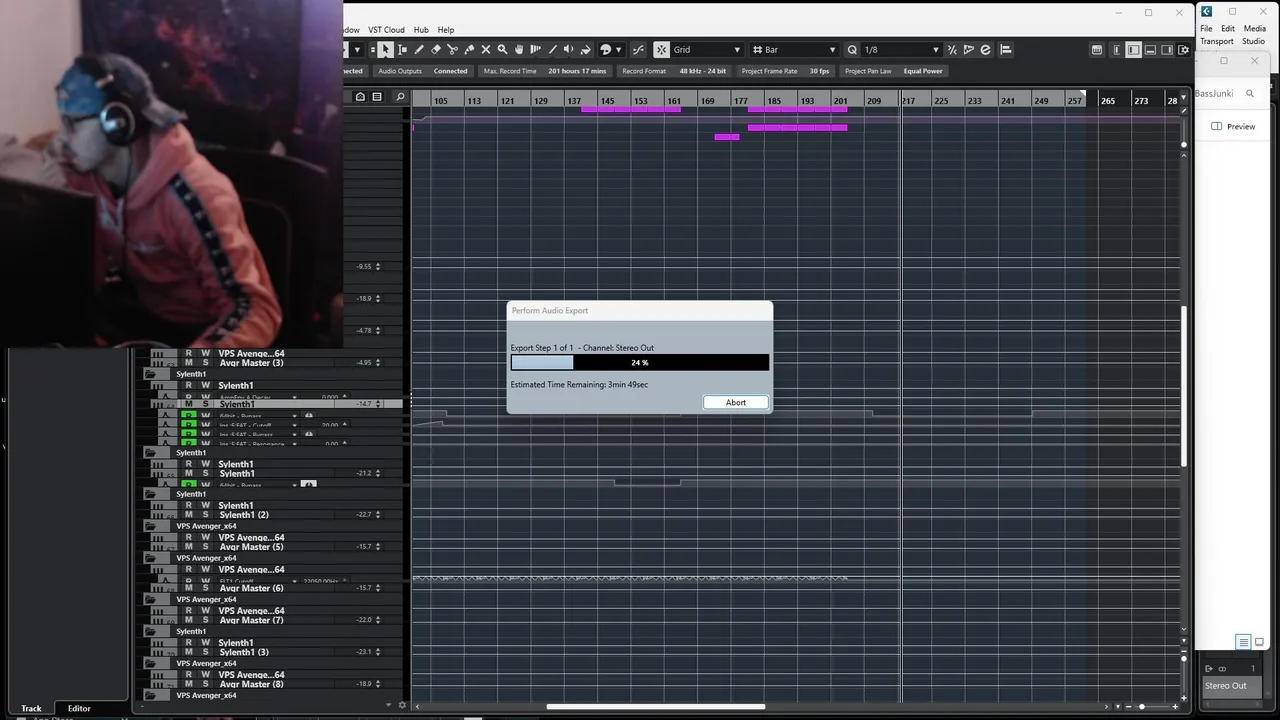Toggle the Snap on/off button
Viewport: 1280px width, 720px height.
(x=662, y=50)
